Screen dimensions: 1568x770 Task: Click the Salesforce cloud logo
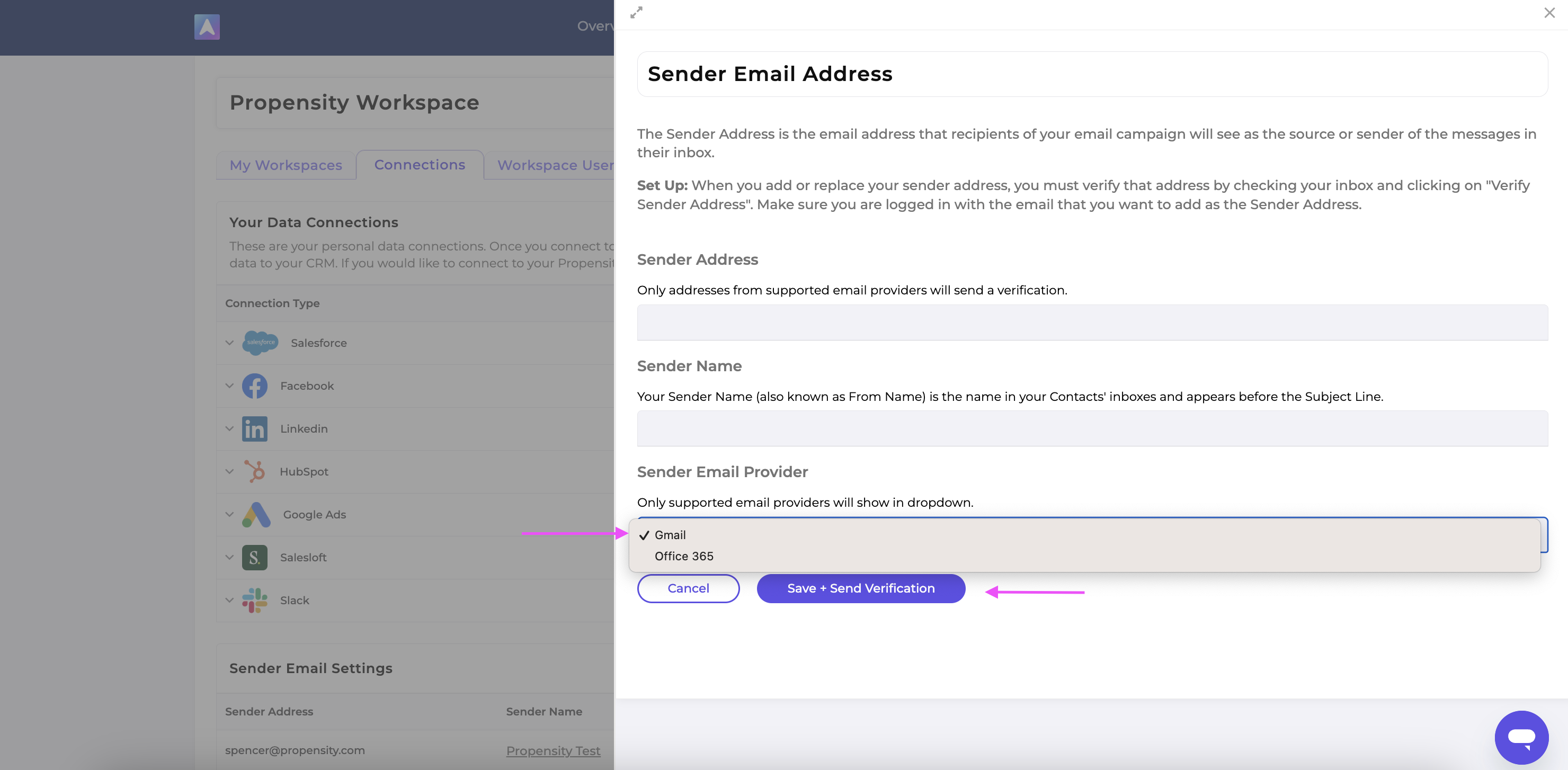point(260,343)
